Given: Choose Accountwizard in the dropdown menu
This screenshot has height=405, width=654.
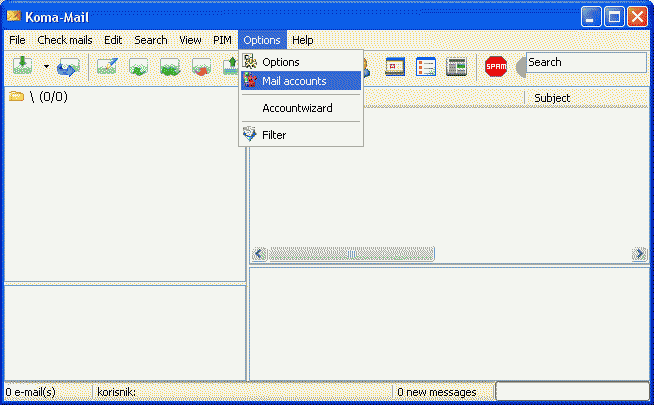Looking at the screenshot, I should [x=297, y=108].
